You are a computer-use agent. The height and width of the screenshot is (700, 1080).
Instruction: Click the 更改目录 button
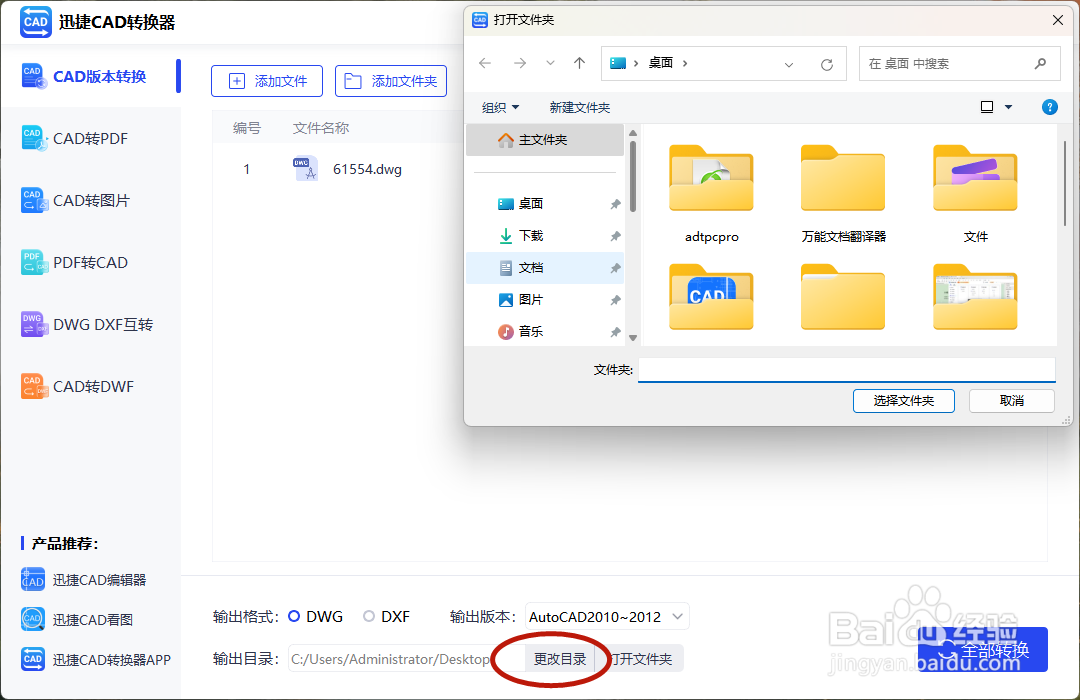[x=559, y=659]
